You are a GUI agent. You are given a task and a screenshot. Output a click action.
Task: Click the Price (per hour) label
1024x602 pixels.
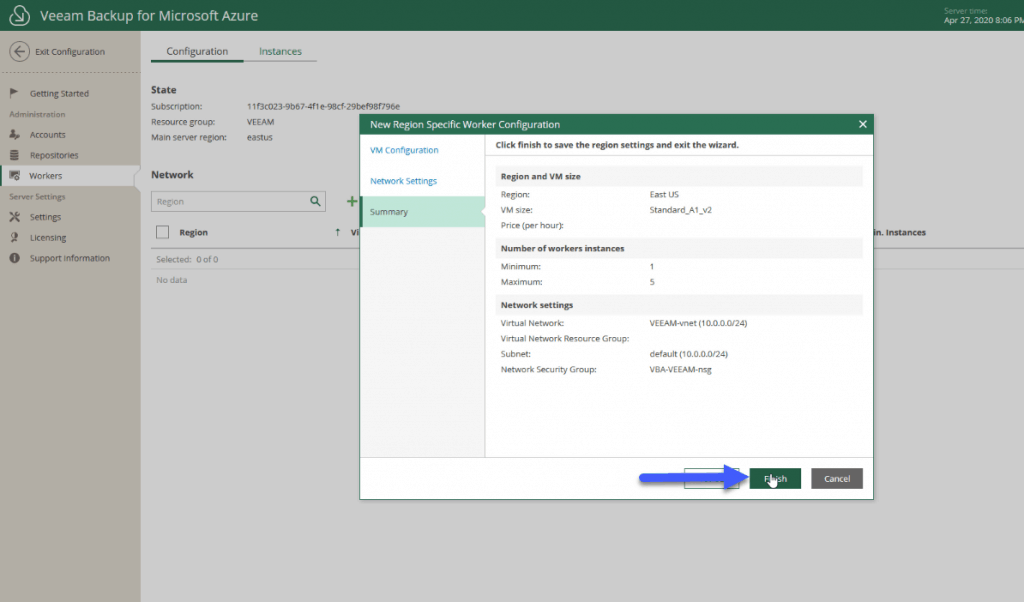pos(532,225)
